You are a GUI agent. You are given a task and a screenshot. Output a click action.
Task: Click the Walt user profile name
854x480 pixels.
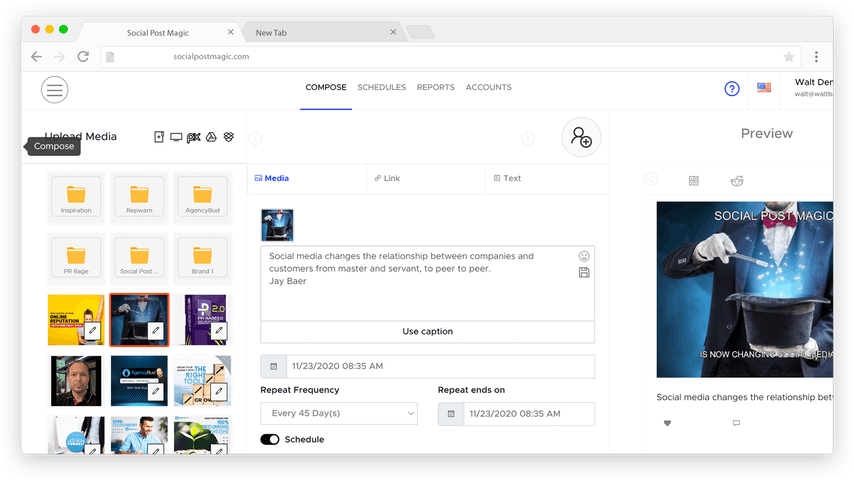pyautogui.click(x=814, y=82)
